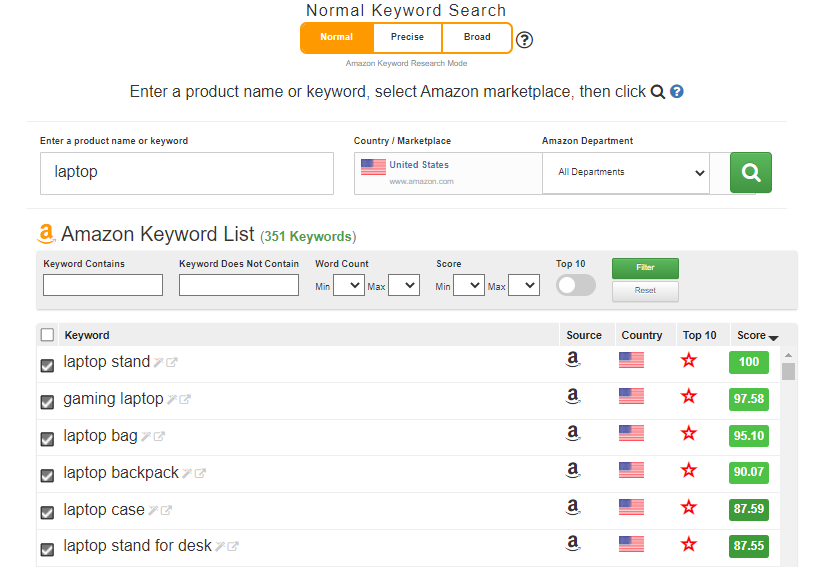Click the pencil icon next to laptop case
This screenshot has height=567, width=821.
pos(153,510)
